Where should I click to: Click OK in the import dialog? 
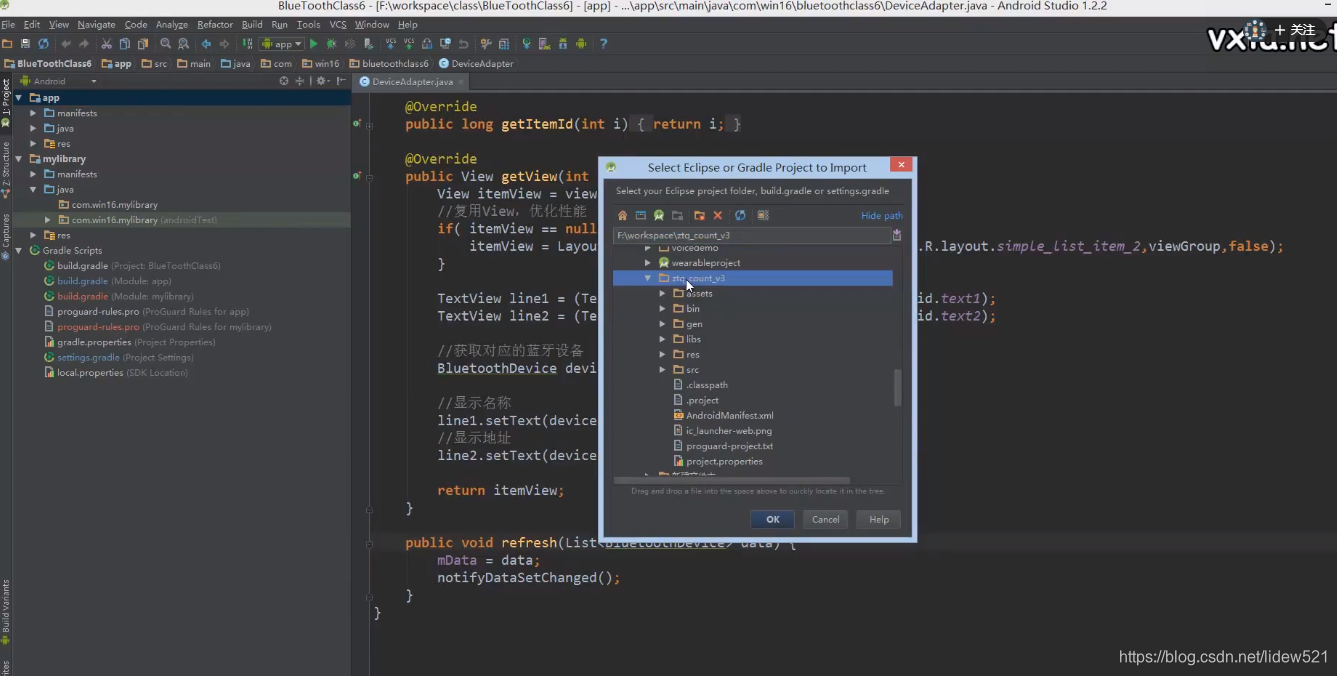point(772,520)
